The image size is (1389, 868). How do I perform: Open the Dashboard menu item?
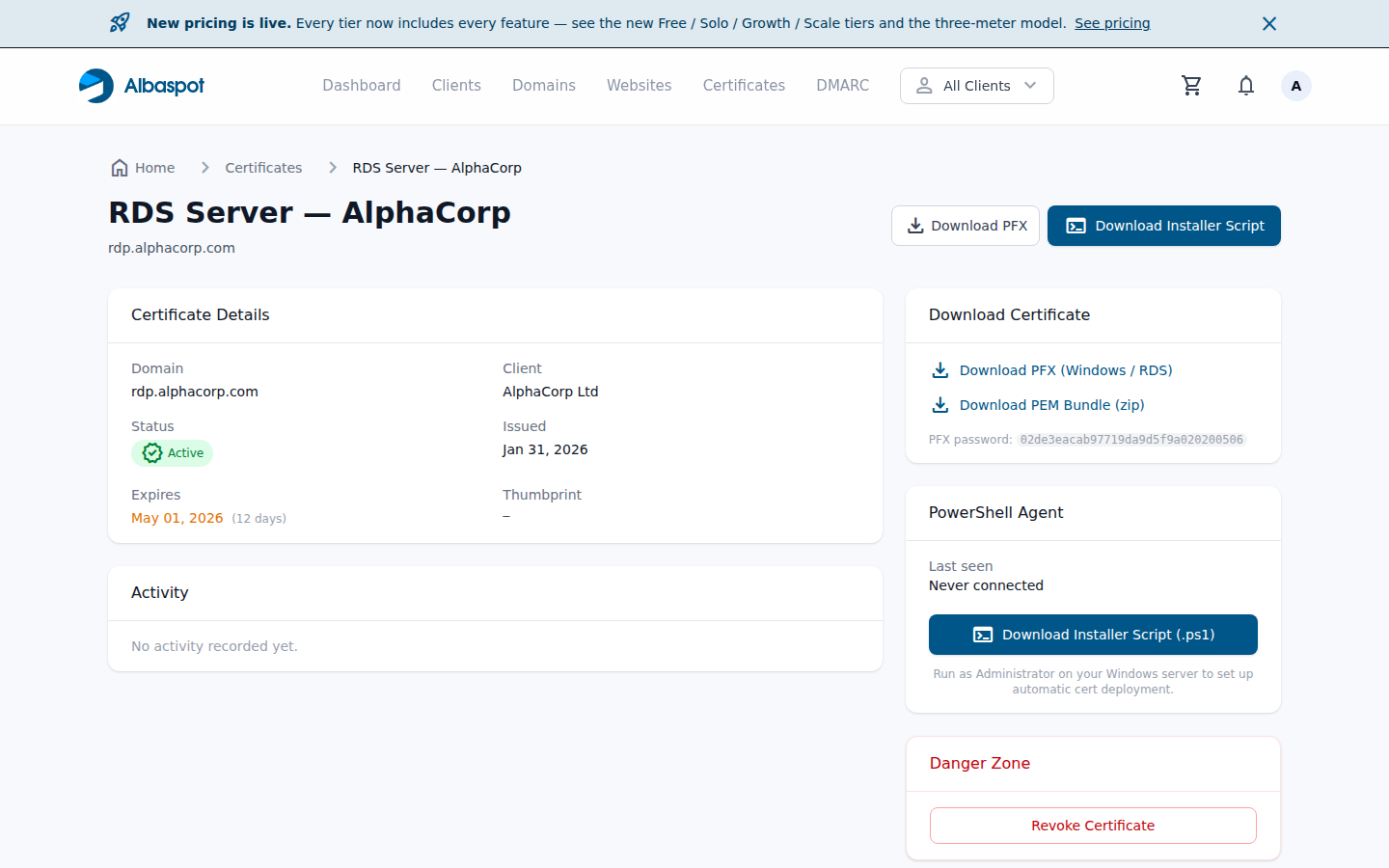click(x=362, y=86)
